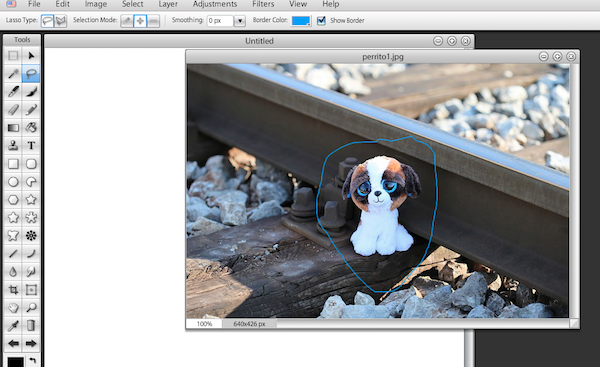Select the Polygon hexagon shape tool
The width and height of the screenshot is (600, 367).
pyautogui.click(x=13, y=200)
